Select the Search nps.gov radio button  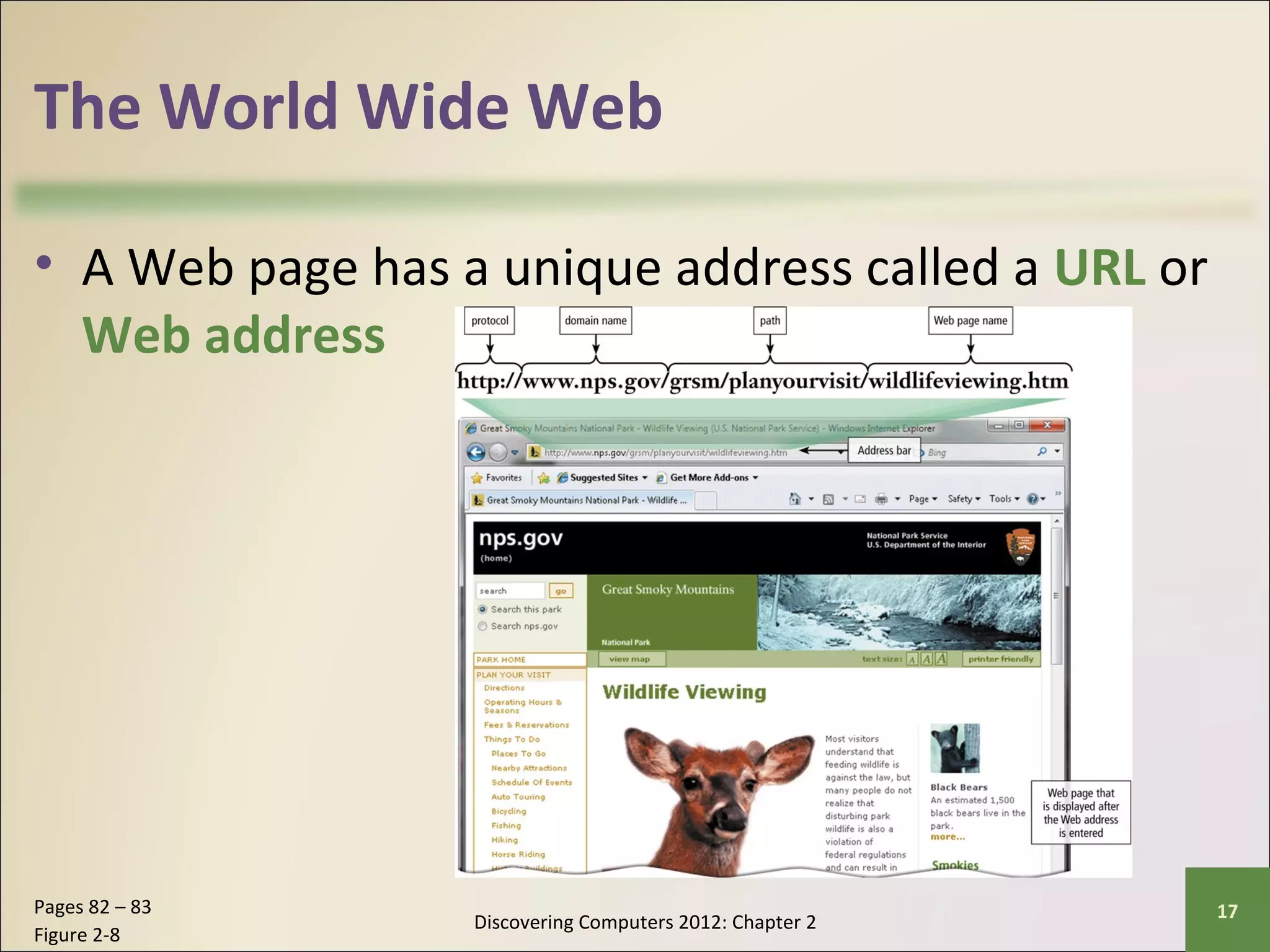(x=482, y=627)
